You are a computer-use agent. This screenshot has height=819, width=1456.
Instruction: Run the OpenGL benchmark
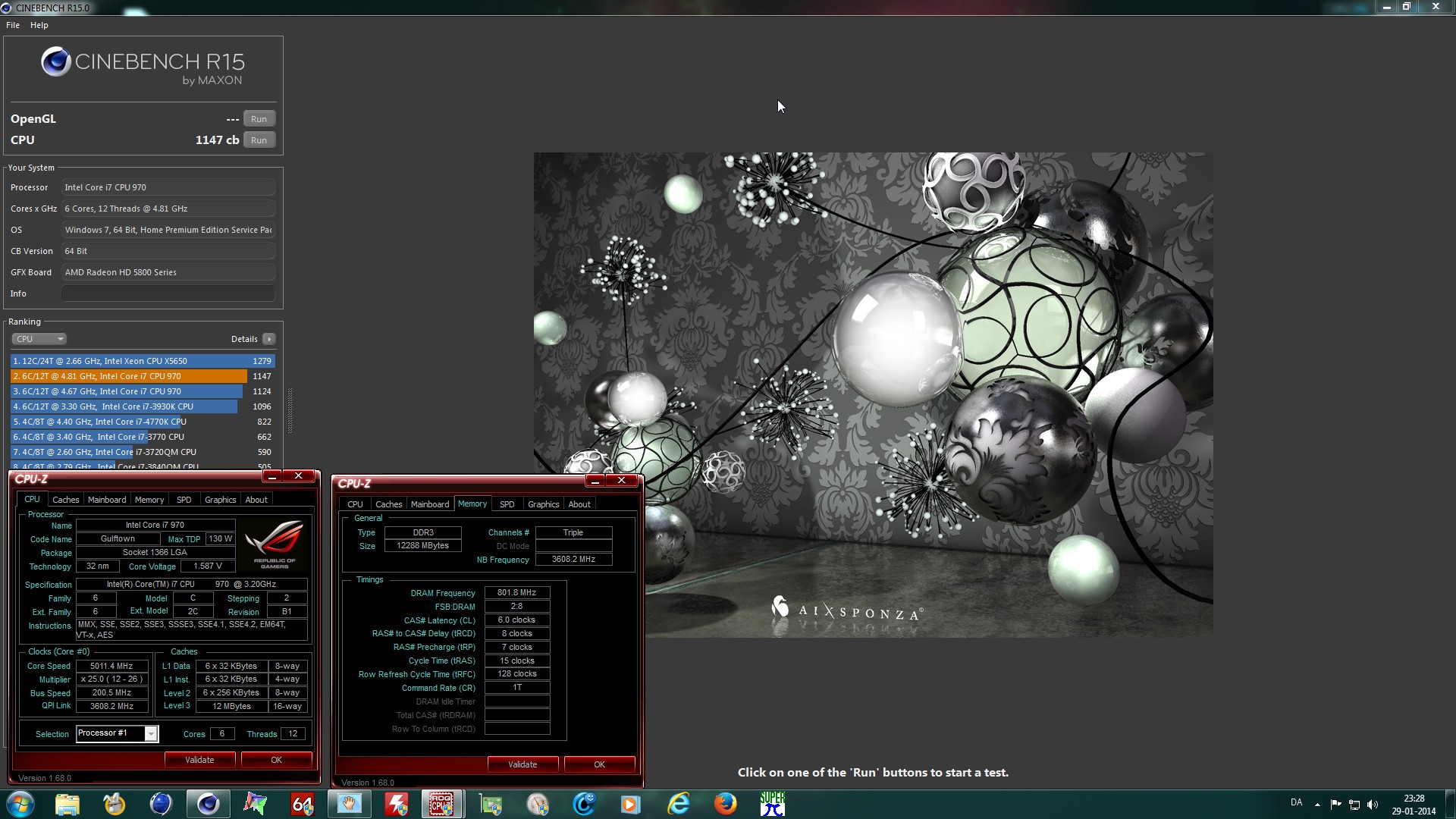259,119
